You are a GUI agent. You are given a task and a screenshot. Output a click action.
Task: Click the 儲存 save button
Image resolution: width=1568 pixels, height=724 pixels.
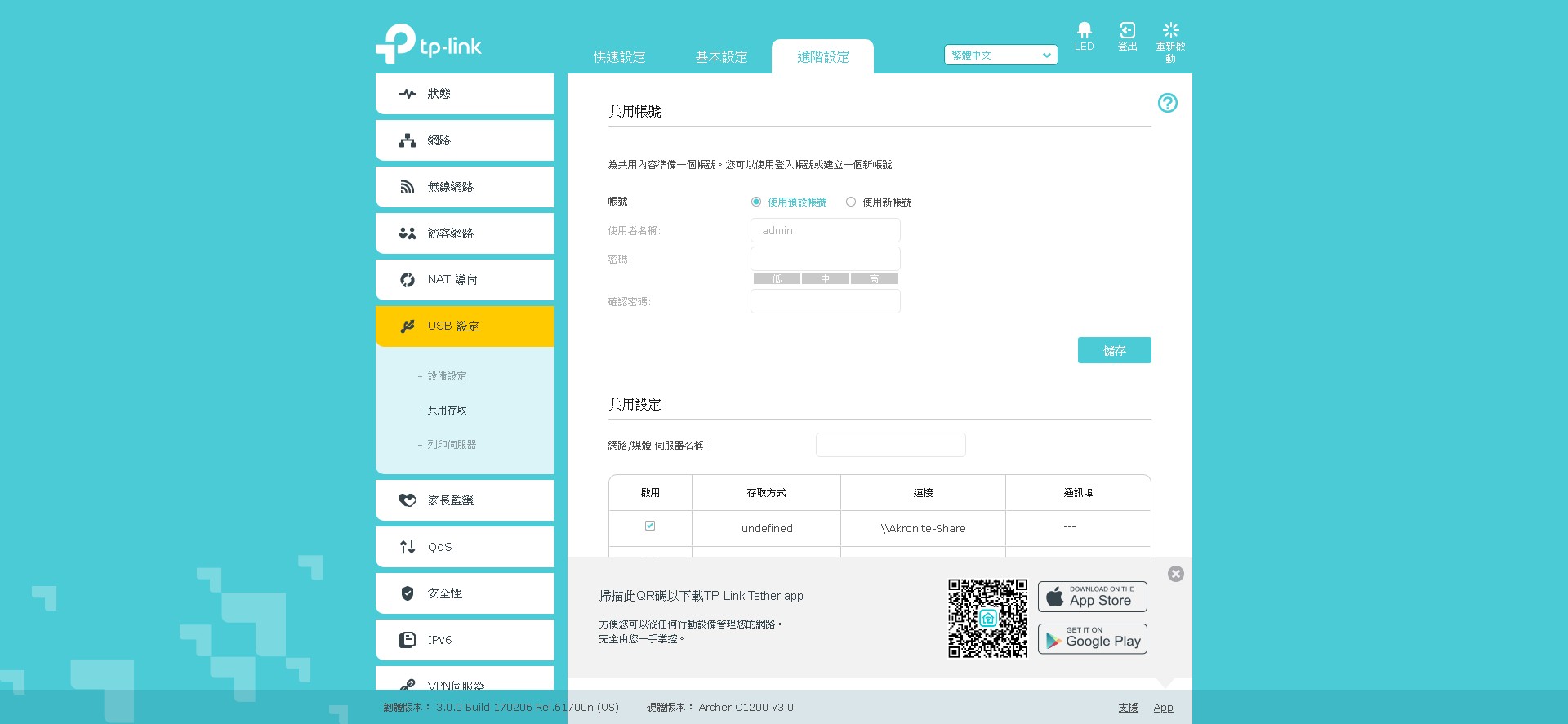point(1115,350)
